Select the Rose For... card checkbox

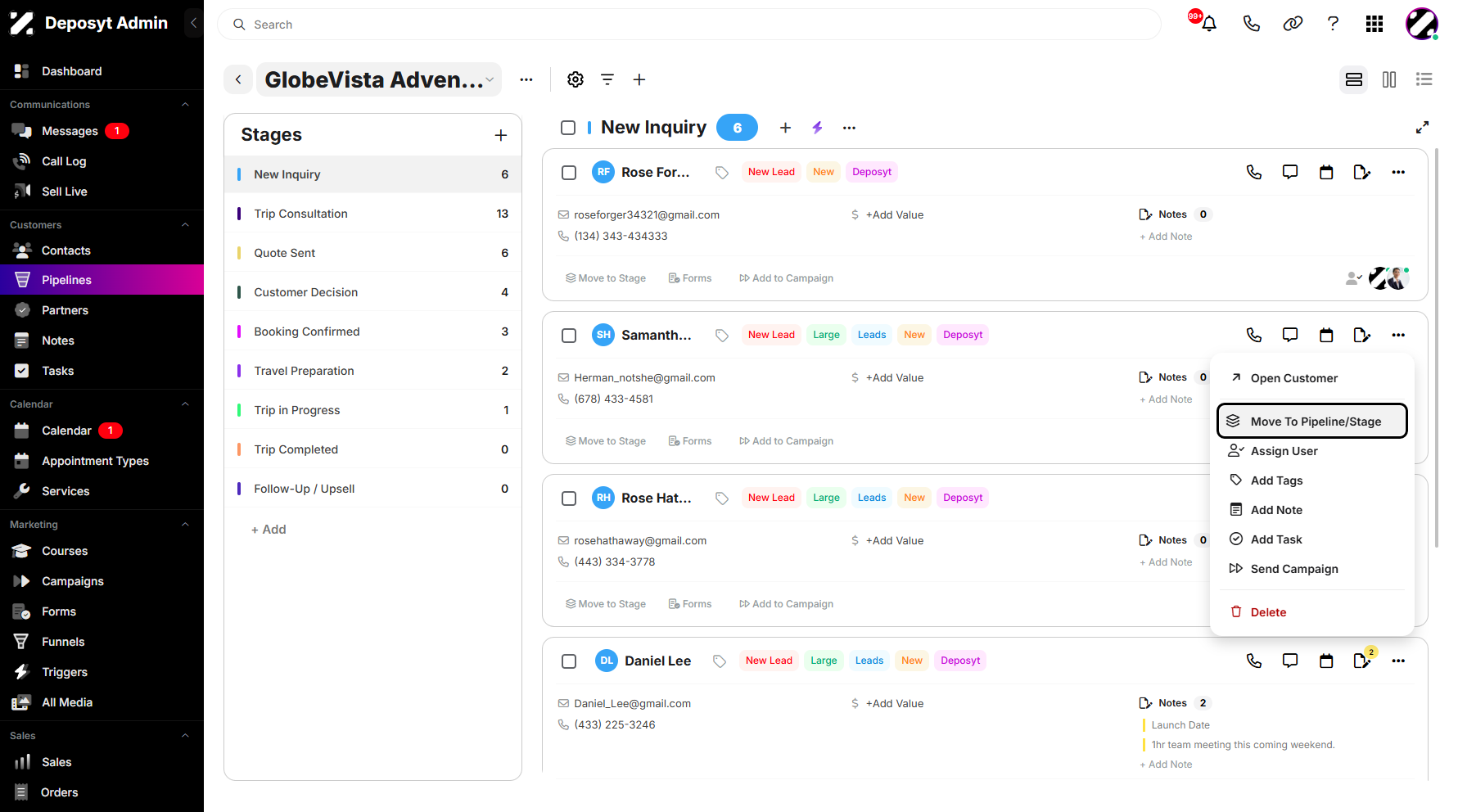point(569,172)
